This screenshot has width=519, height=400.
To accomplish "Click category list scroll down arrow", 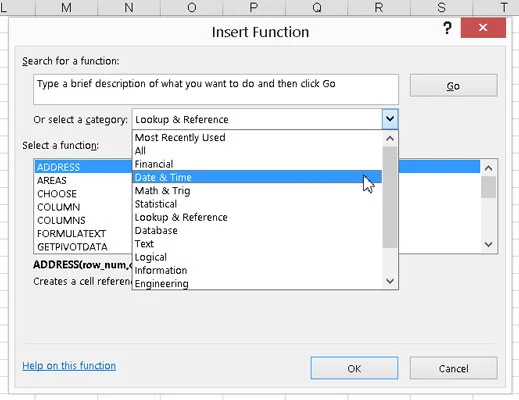I will [x=390, y=281].
